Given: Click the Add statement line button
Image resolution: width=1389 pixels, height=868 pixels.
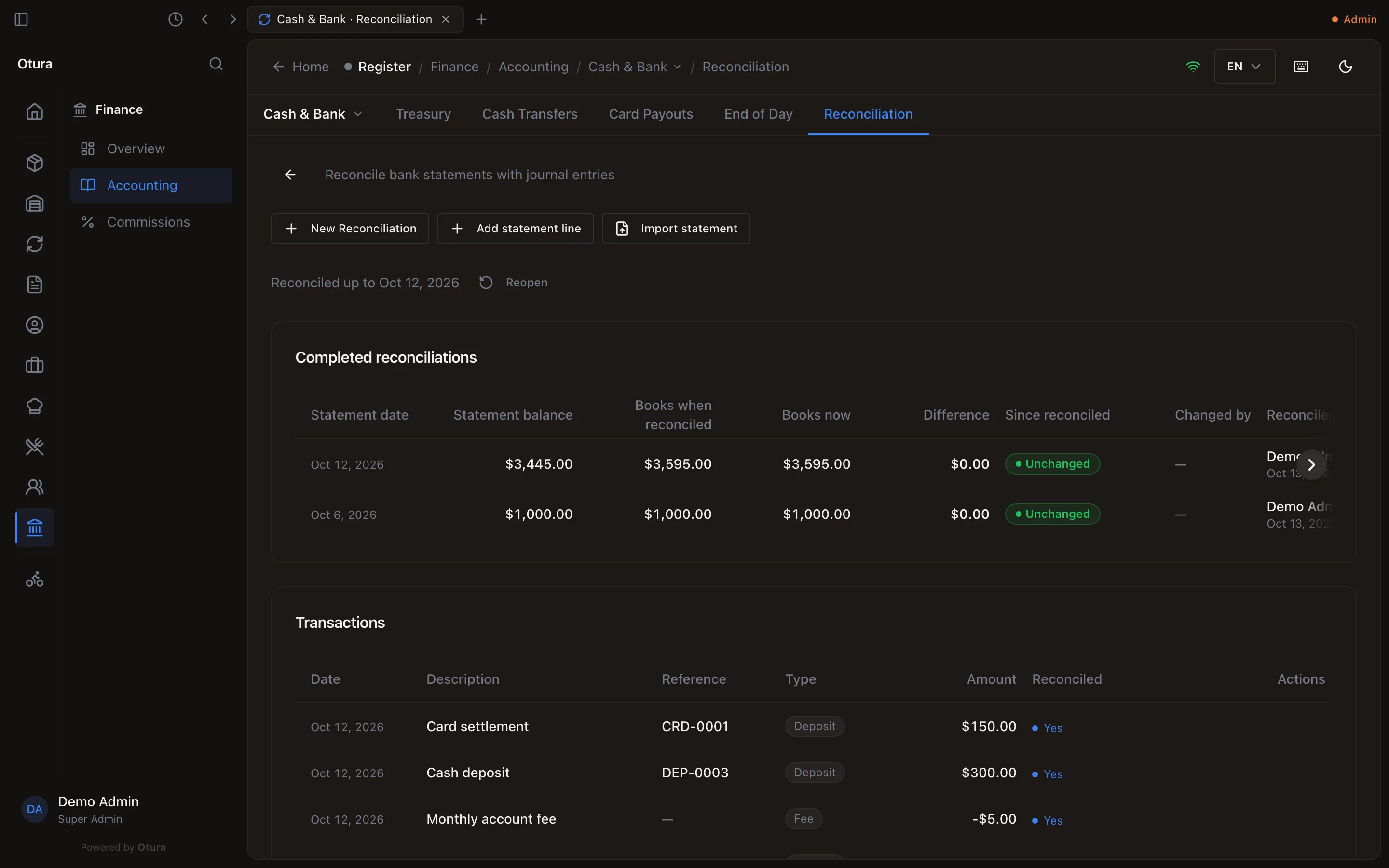Looking at the screenshot, I should coord(516,229).
